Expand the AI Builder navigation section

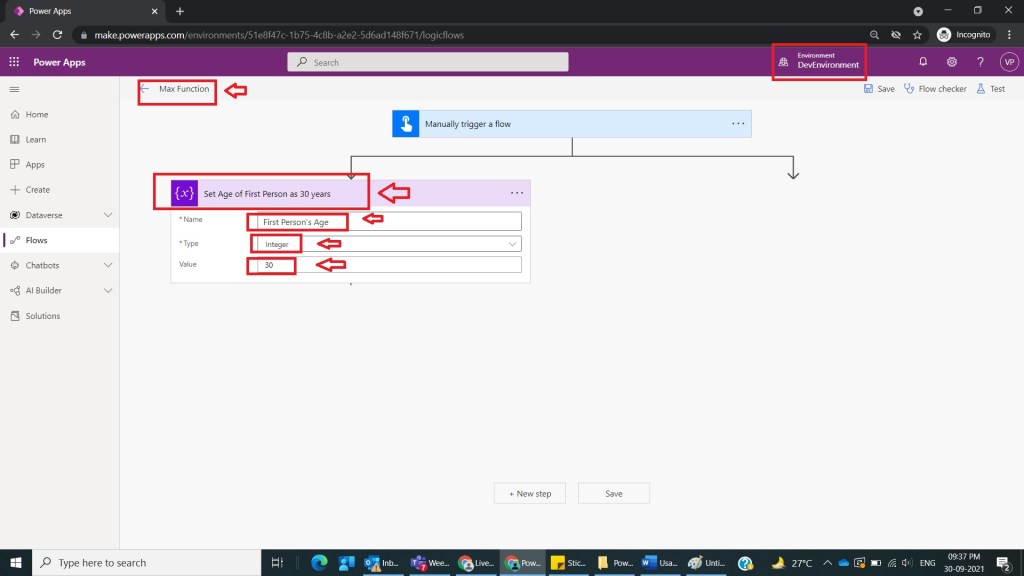(x=108, y=291)
